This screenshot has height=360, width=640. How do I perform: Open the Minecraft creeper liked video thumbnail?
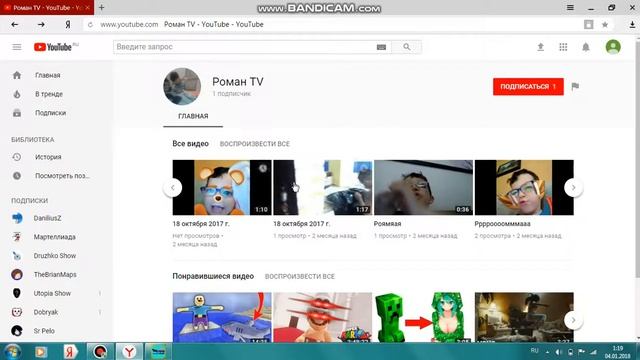423,317
